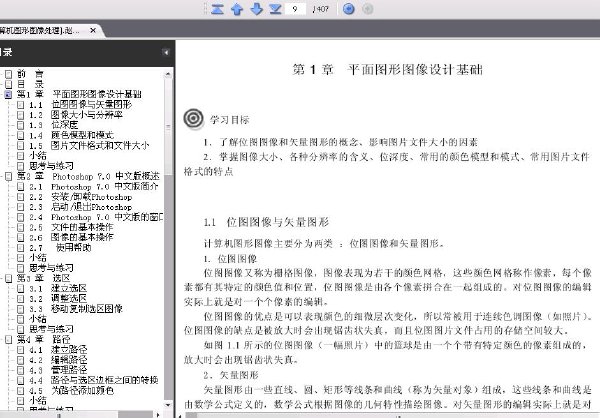Open bookmark 第3章 选区

[x=43, y=278]
